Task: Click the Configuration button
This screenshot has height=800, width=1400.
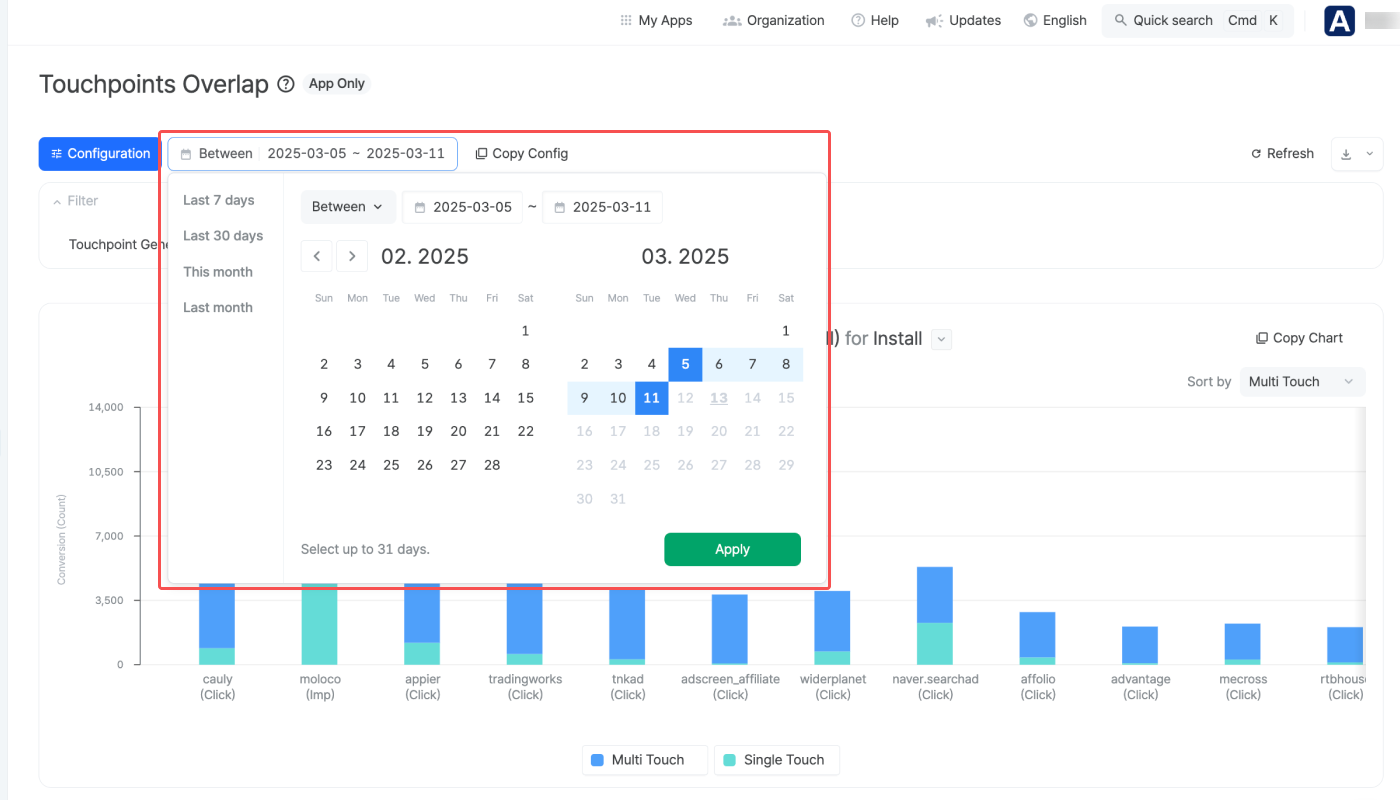Action: 99,153
